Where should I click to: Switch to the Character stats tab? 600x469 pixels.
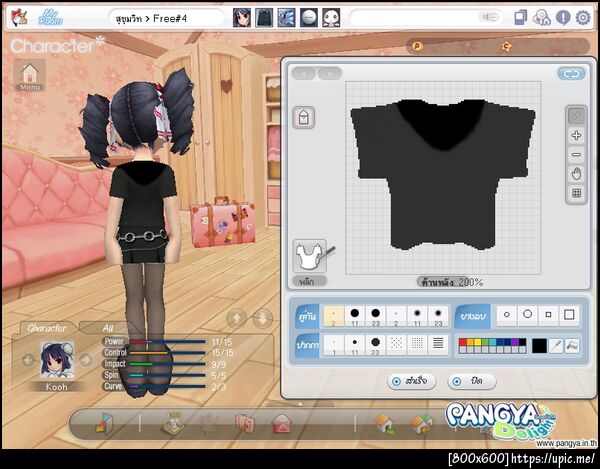[46, 328]
